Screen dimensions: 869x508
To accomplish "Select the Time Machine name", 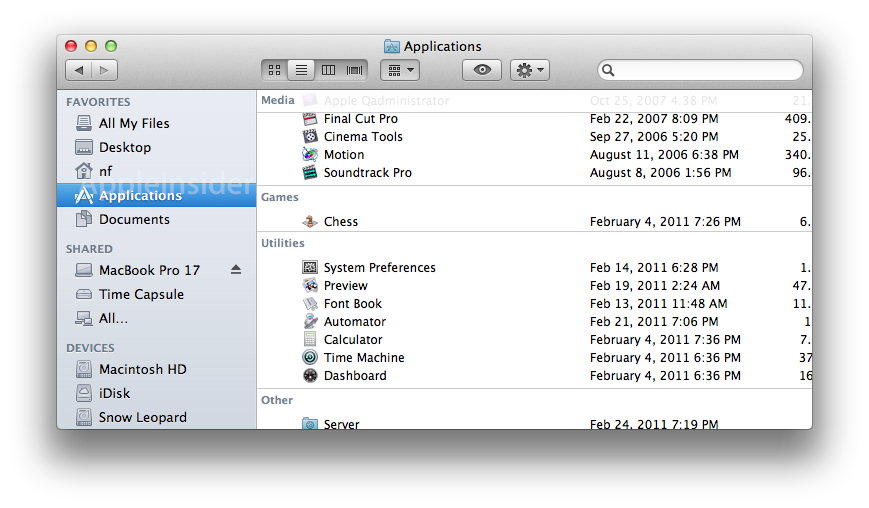I will point(364,357).
